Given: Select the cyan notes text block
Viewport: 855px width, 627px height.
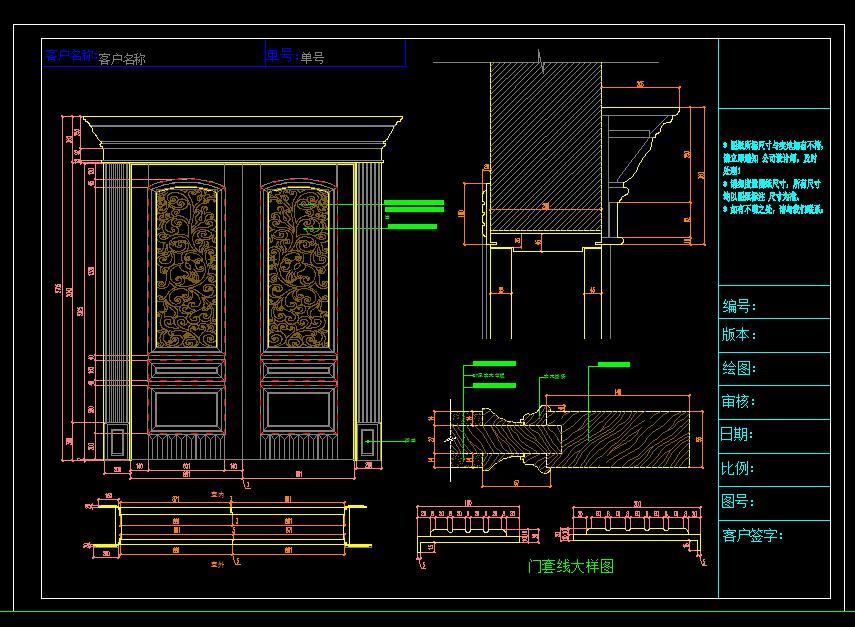Looking at the screenshot, I should 773,177.
